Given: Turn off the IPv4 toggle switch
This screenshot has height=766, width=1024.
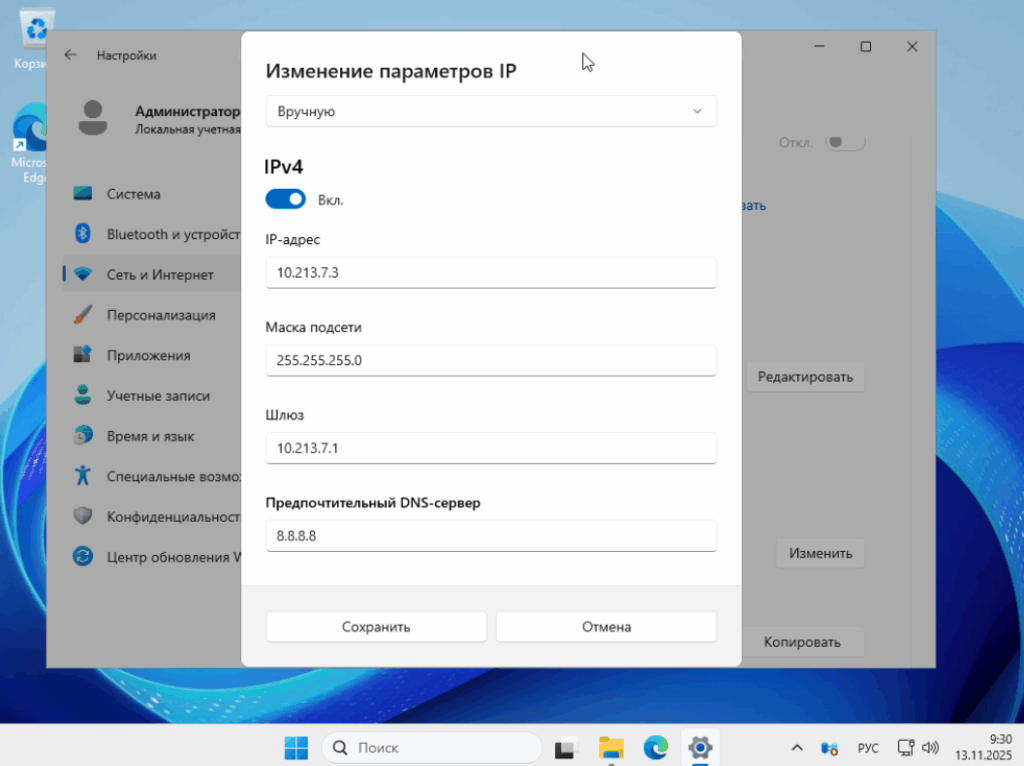Looking at the screenshot, I should (x=285, y=199).
